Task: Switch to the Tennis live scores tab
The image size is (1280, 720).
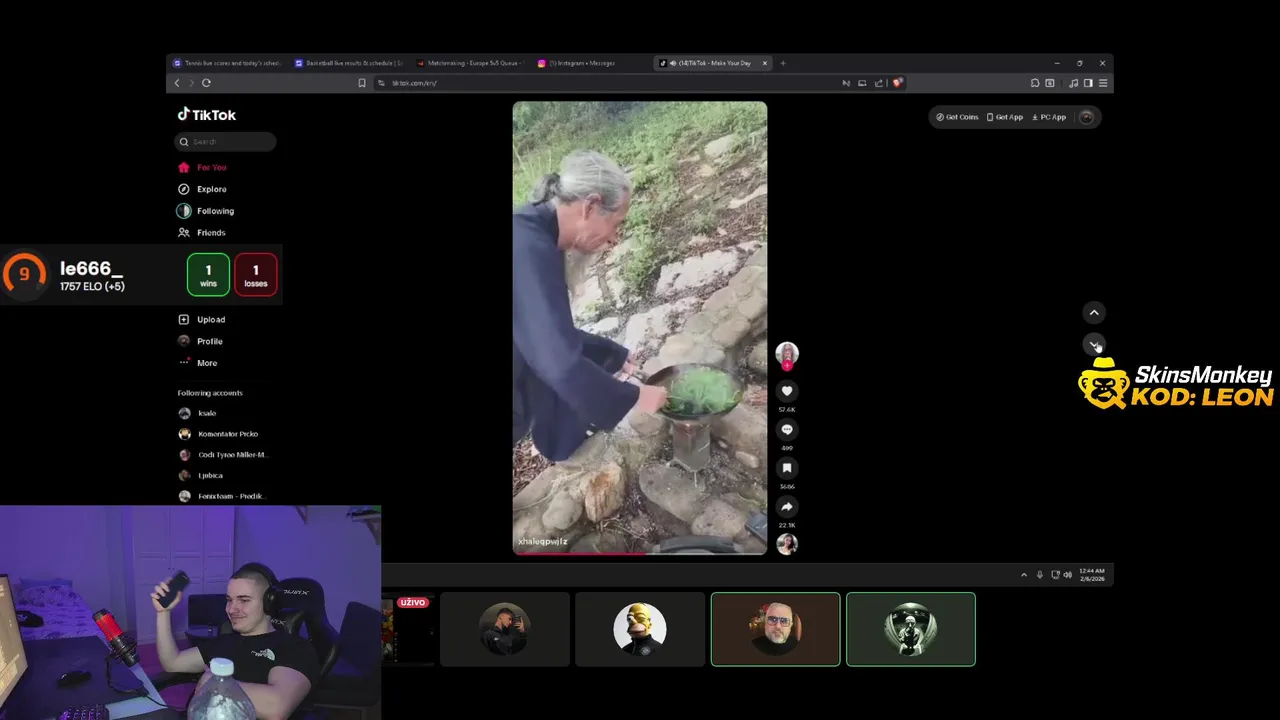Action: [225, 63]
